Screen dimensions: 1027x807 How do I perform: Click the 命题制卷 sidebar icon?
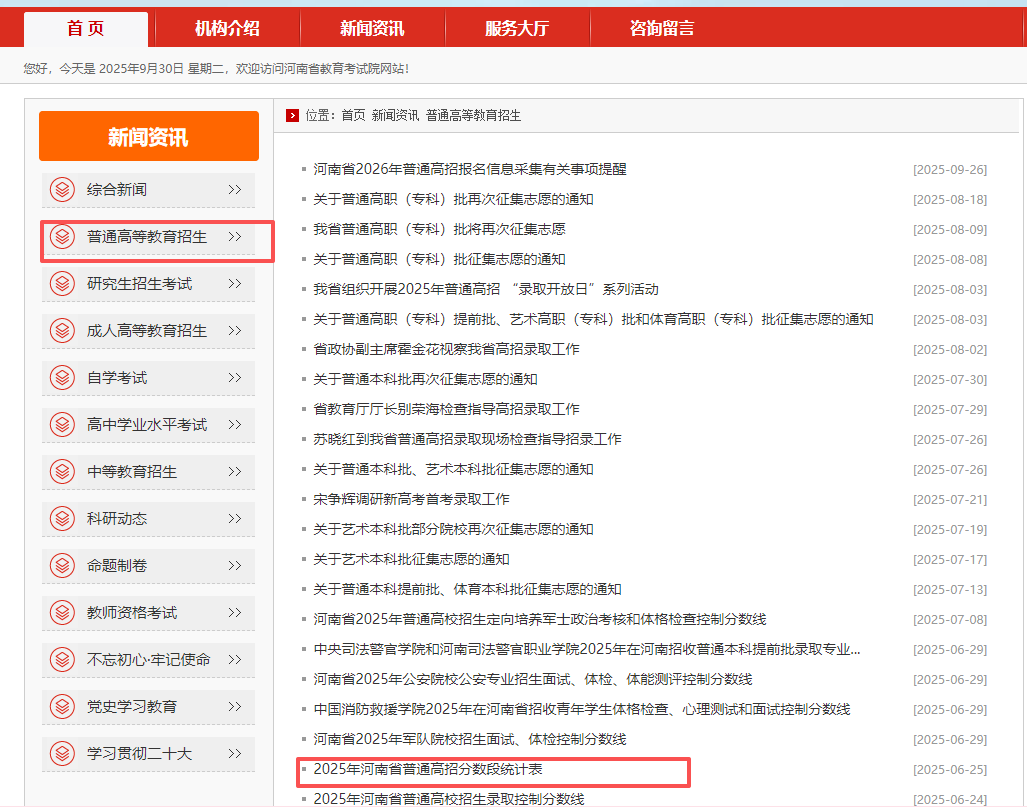tap(62, 565)
